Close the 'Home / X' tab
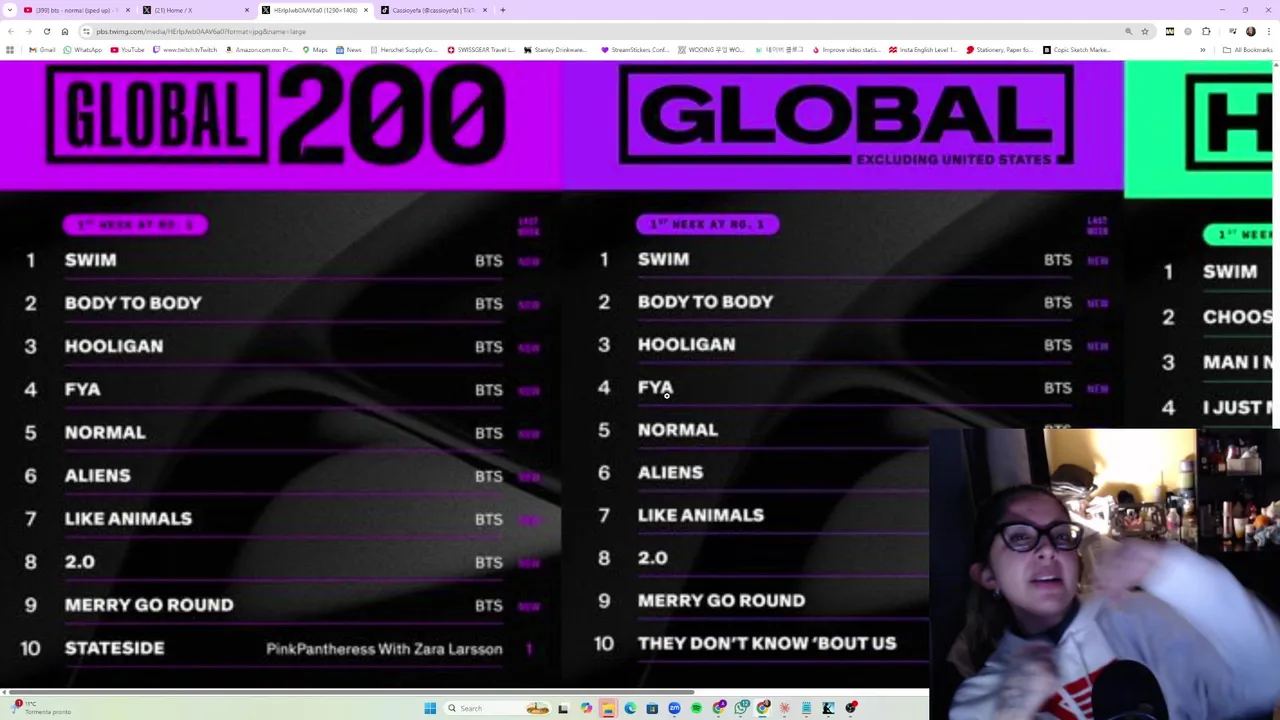The width and height of the screenshot is (1280, 720). point(246,10)
